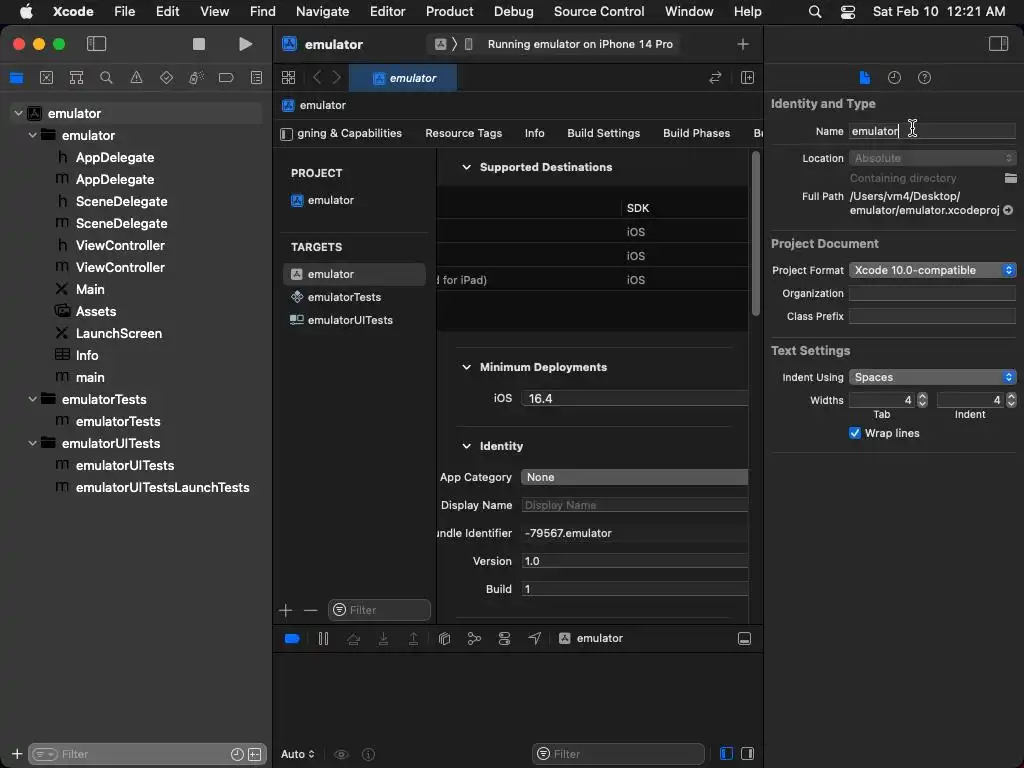This screenshot has width=1024, height=768.
Task: Simulate location arrow icon
Action: 534,639
